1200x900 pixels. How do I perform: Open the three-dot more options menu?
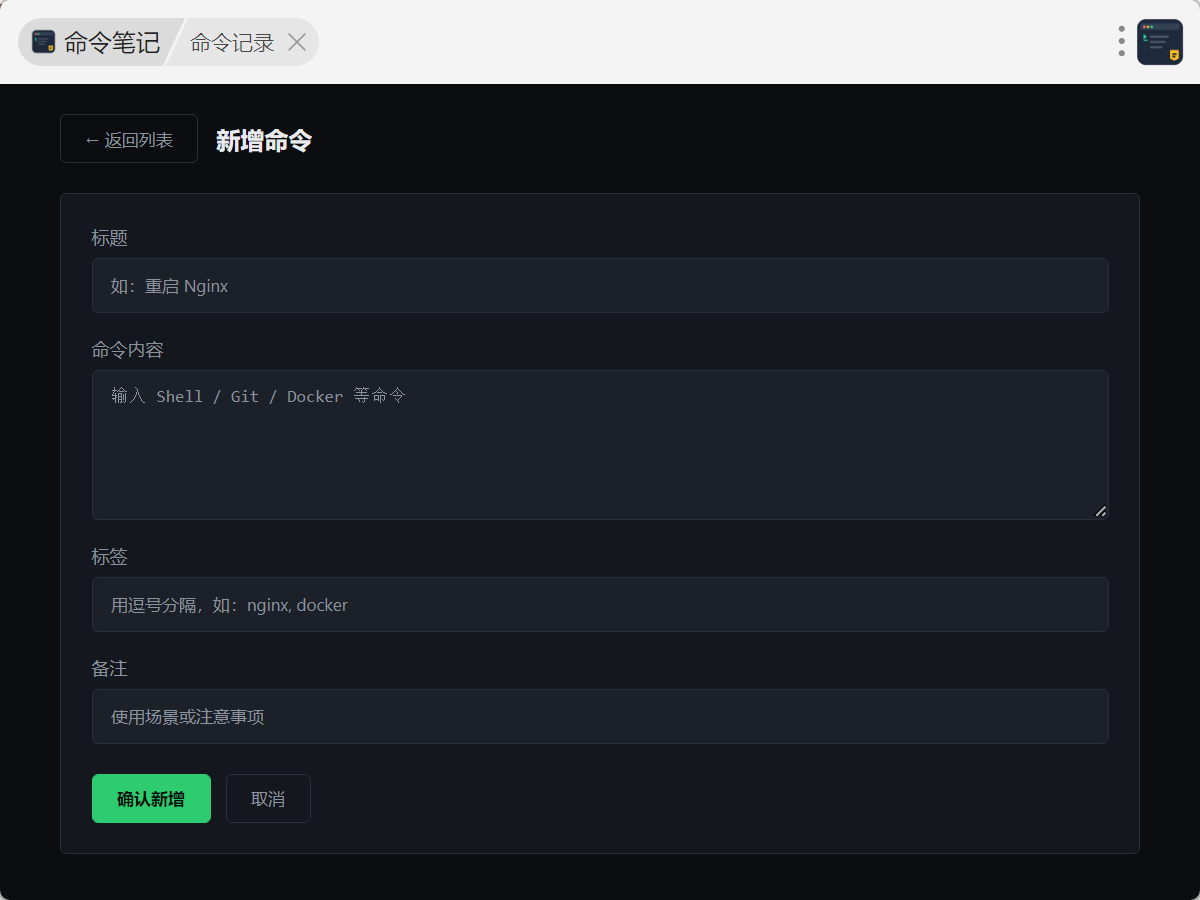1122,41
